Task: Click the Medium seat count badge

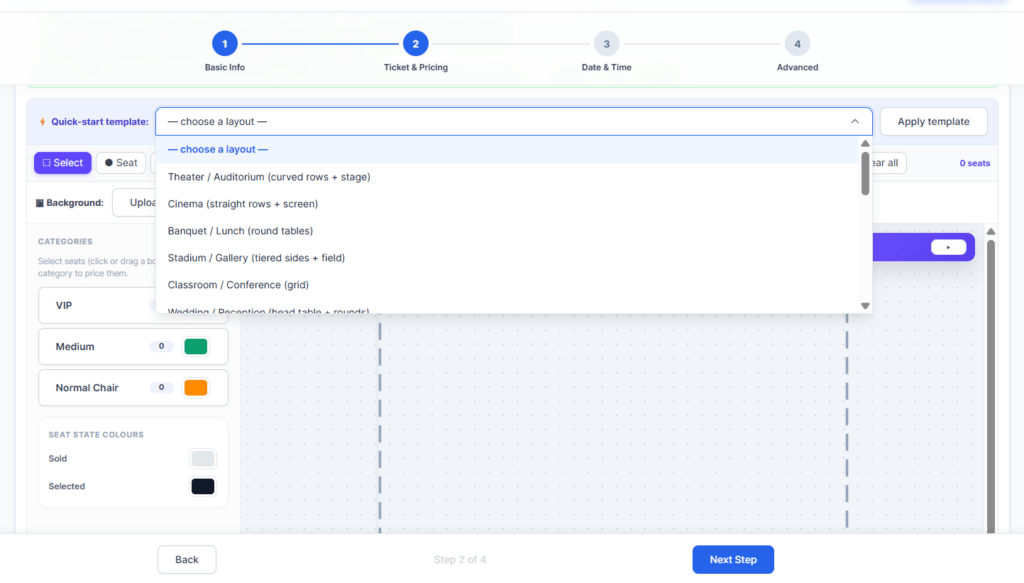Action: tap(161, 347)
